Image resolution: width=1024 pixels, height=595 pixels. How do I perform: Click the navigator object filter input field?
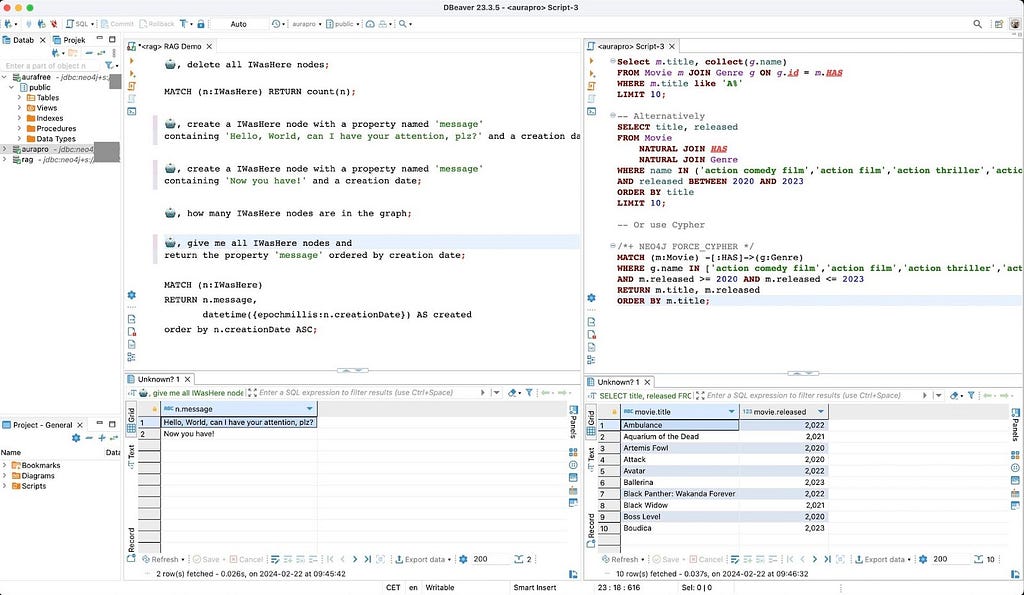[x=51, y=65]
